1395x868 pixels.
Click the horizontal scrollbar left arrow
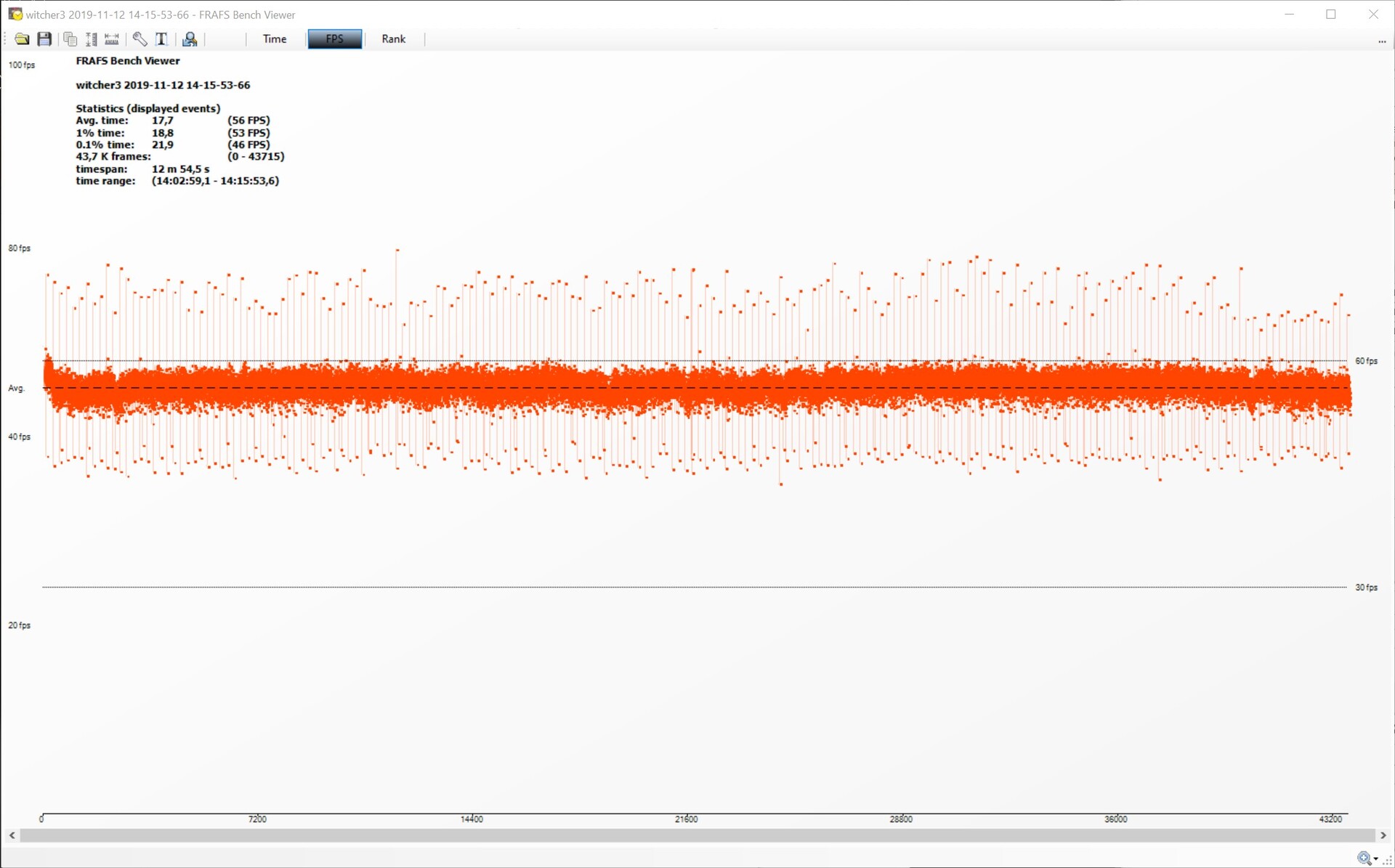[x=12, y=835]
